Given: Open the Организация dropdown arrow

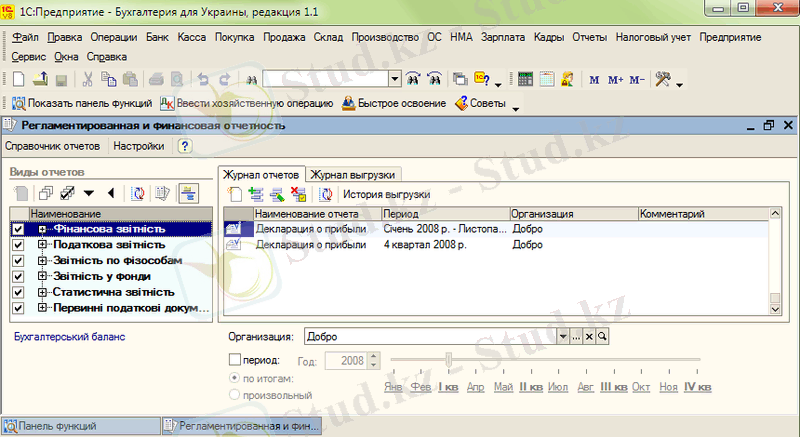Looking at the screenshot, I should coord(562,337).
